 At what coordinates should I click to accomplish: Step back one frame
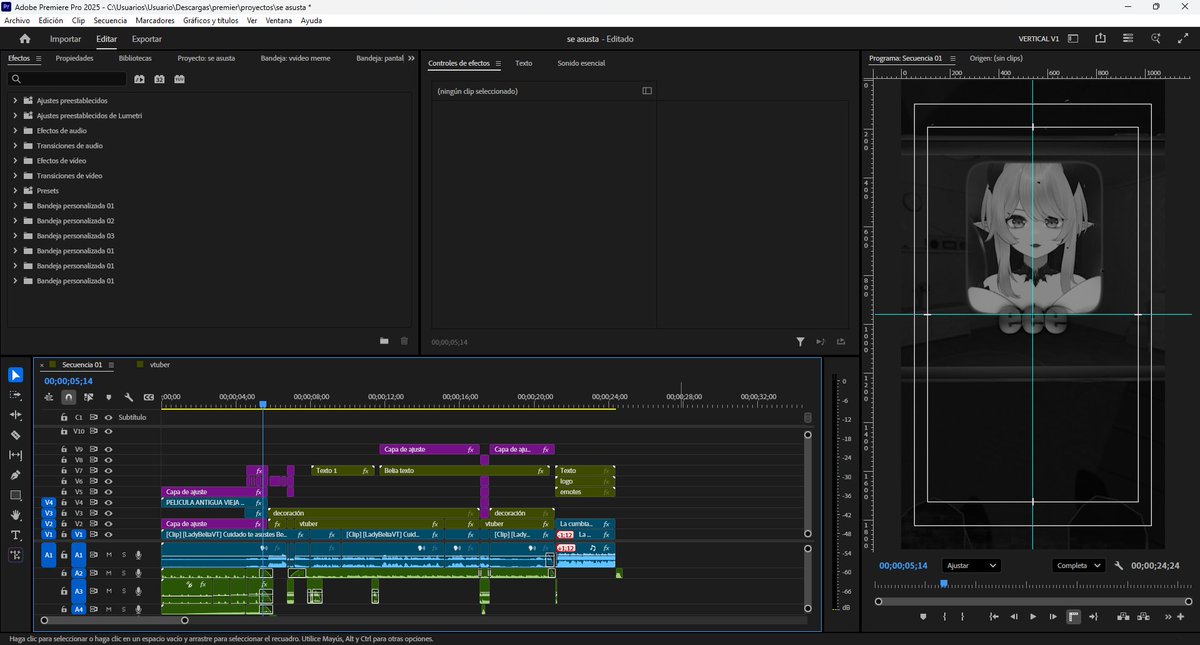coord(1014,617)
